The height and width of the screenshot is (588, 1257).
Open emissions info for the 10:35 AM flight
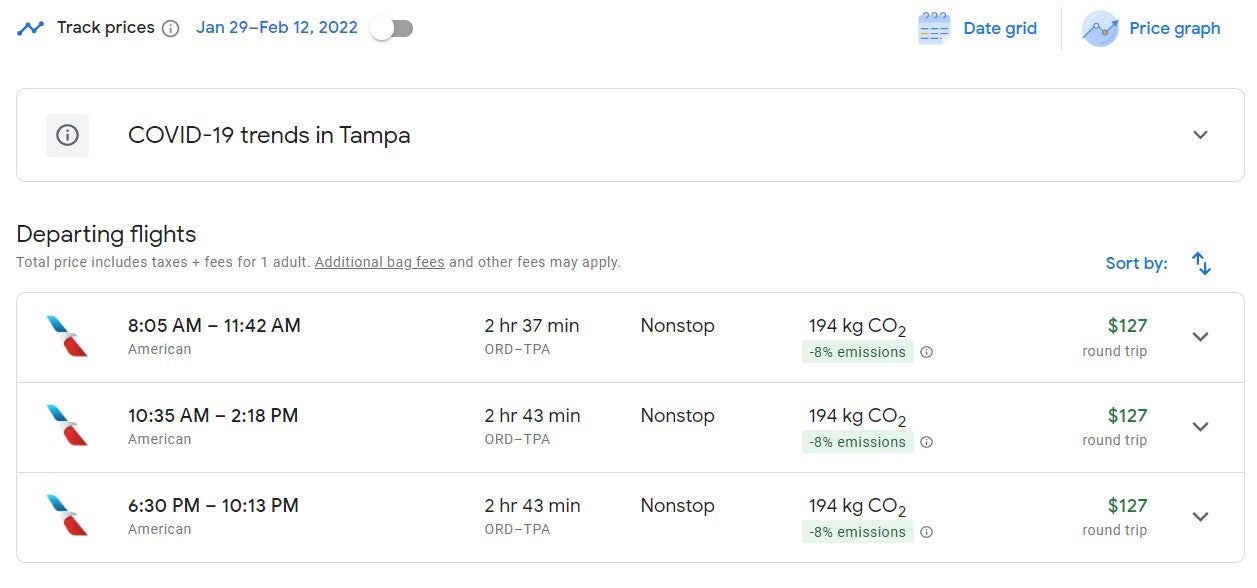pyautogui.click(x=927, y=442)
